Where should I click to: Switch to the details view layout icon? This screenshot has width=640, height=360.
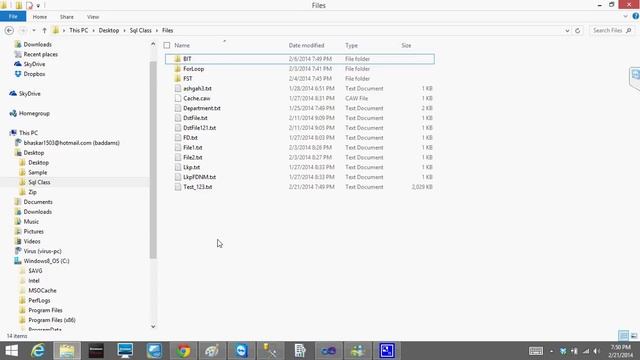(623, 336)
